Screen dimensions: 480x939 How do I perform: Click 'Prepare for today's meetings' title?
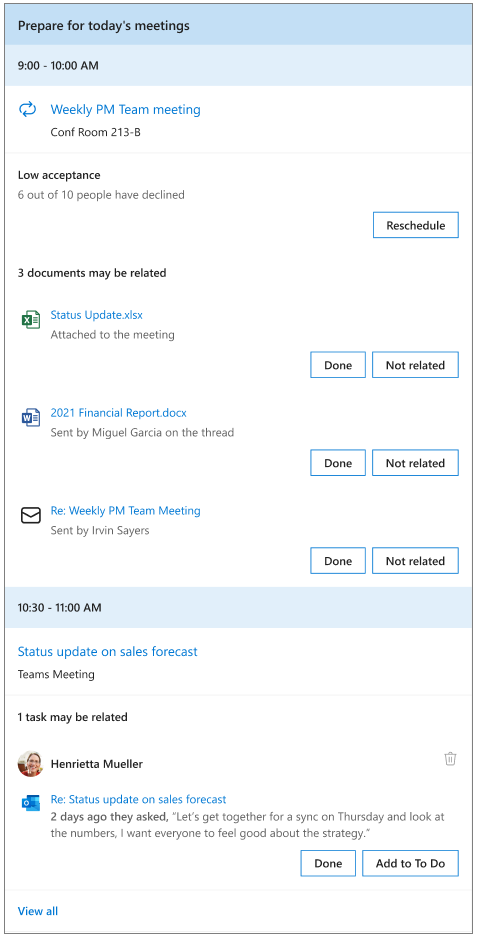click(x=104, y=25)
